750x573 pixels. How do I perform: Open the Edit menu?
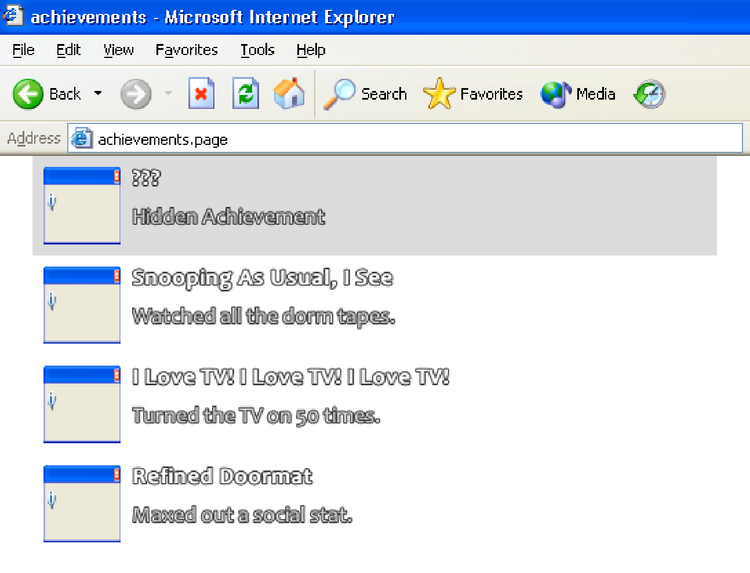(68, 50)
